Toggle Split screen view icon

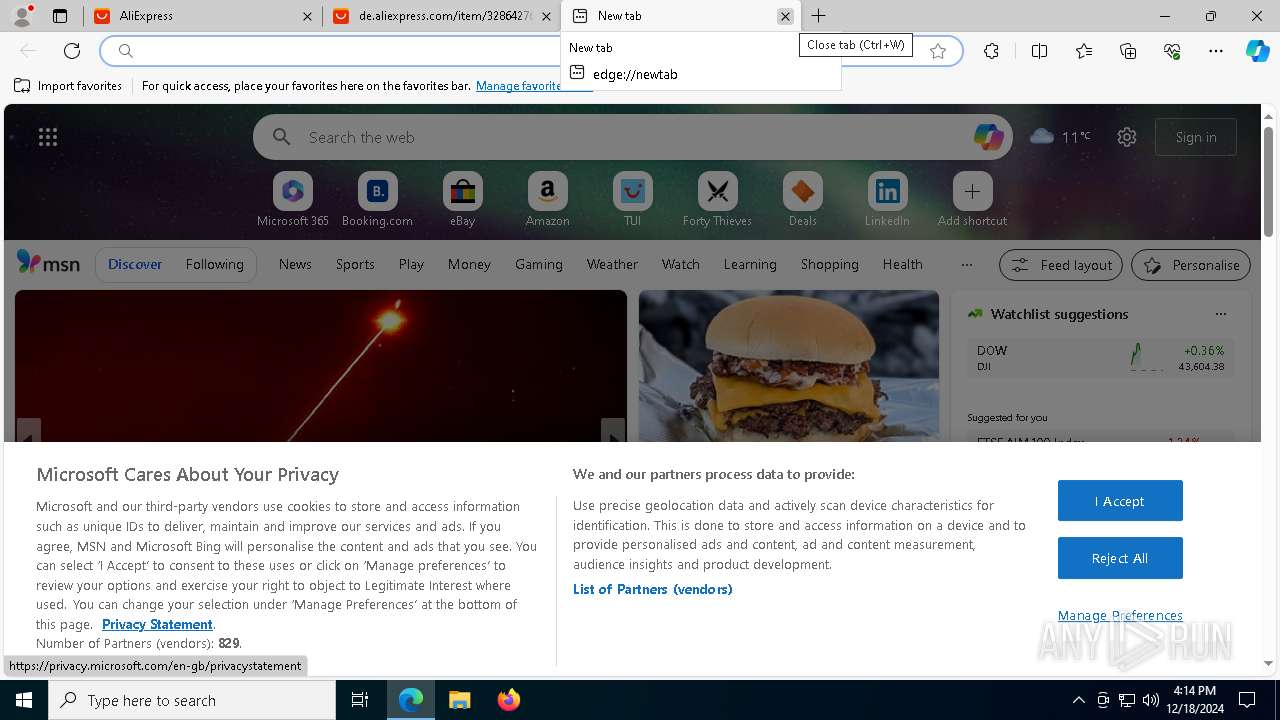1039,51
